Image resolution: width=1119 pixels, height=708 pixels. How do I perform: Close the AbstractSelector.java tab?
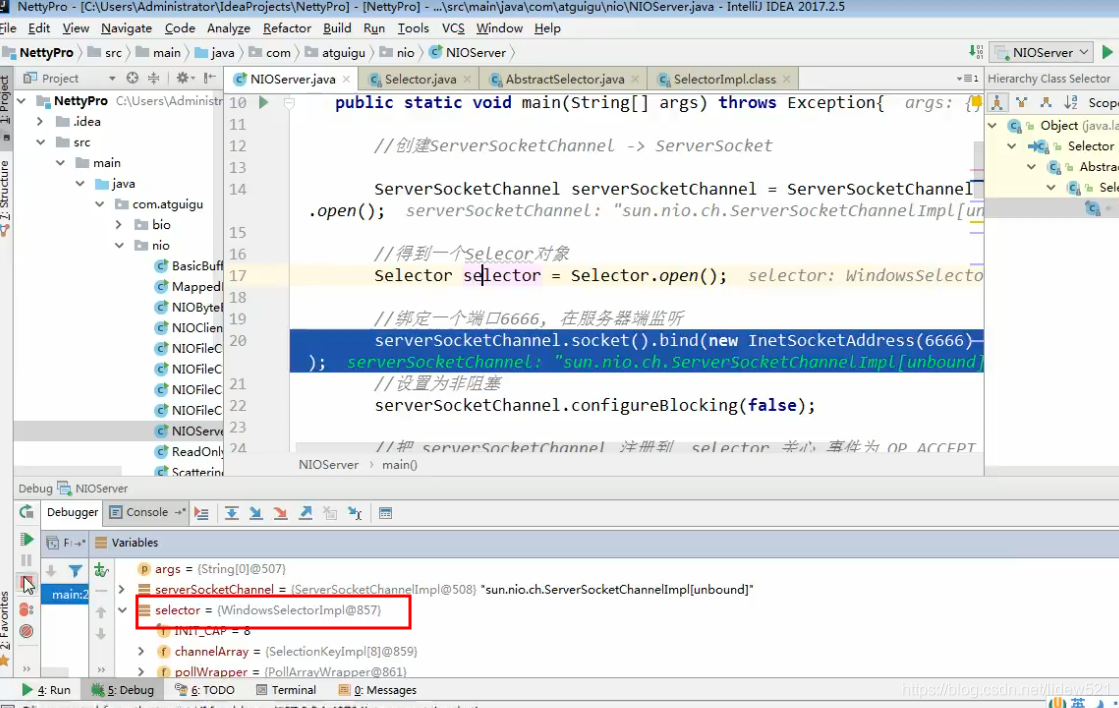pos(635,79)
